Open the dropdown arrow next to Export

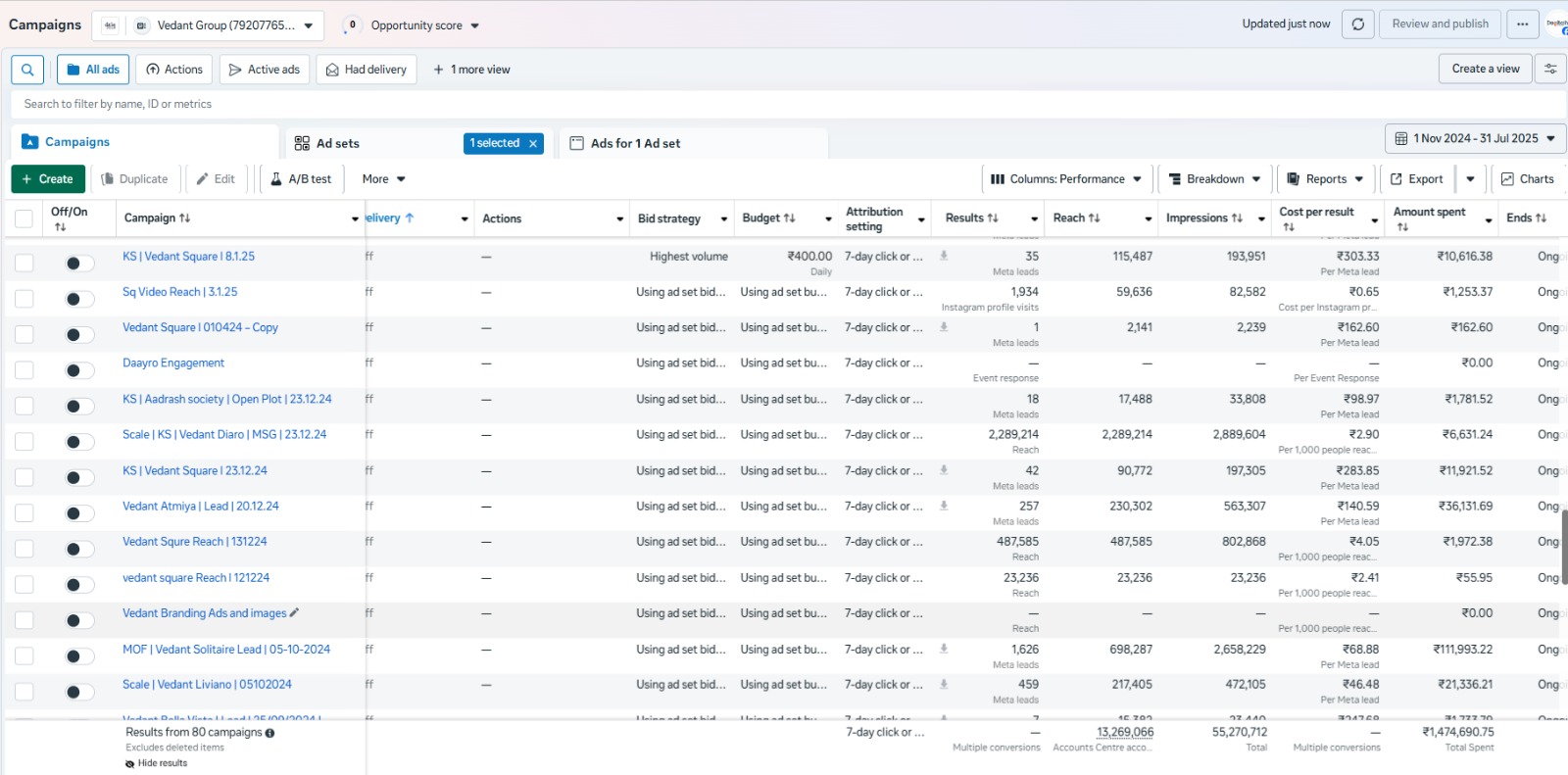(x=1470, y=179)
